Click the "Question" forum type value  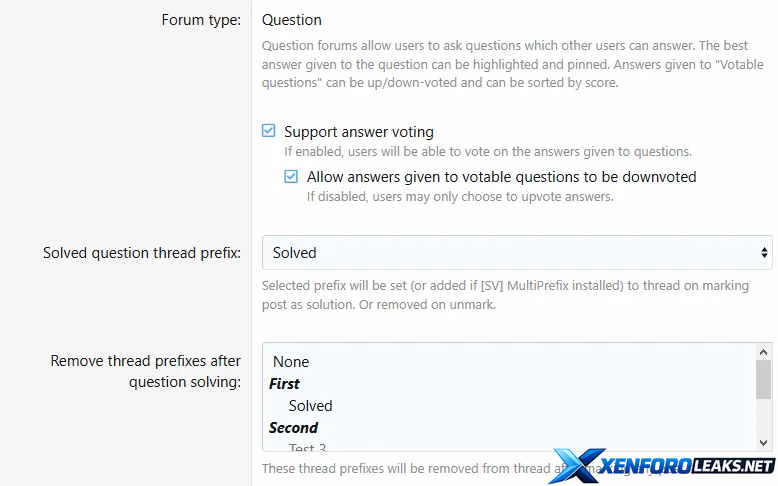(x=292, y=20)
